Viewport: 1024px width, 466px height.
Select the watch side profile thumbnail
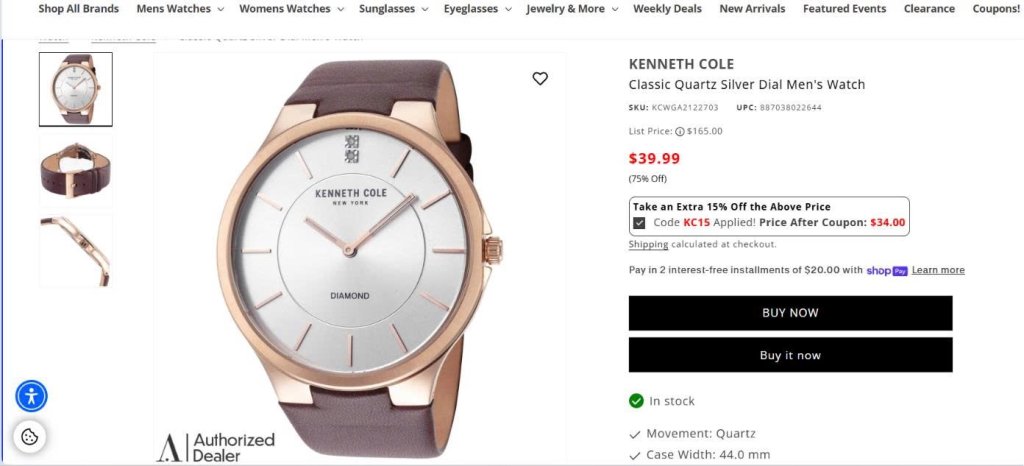[x=76, y=251]
